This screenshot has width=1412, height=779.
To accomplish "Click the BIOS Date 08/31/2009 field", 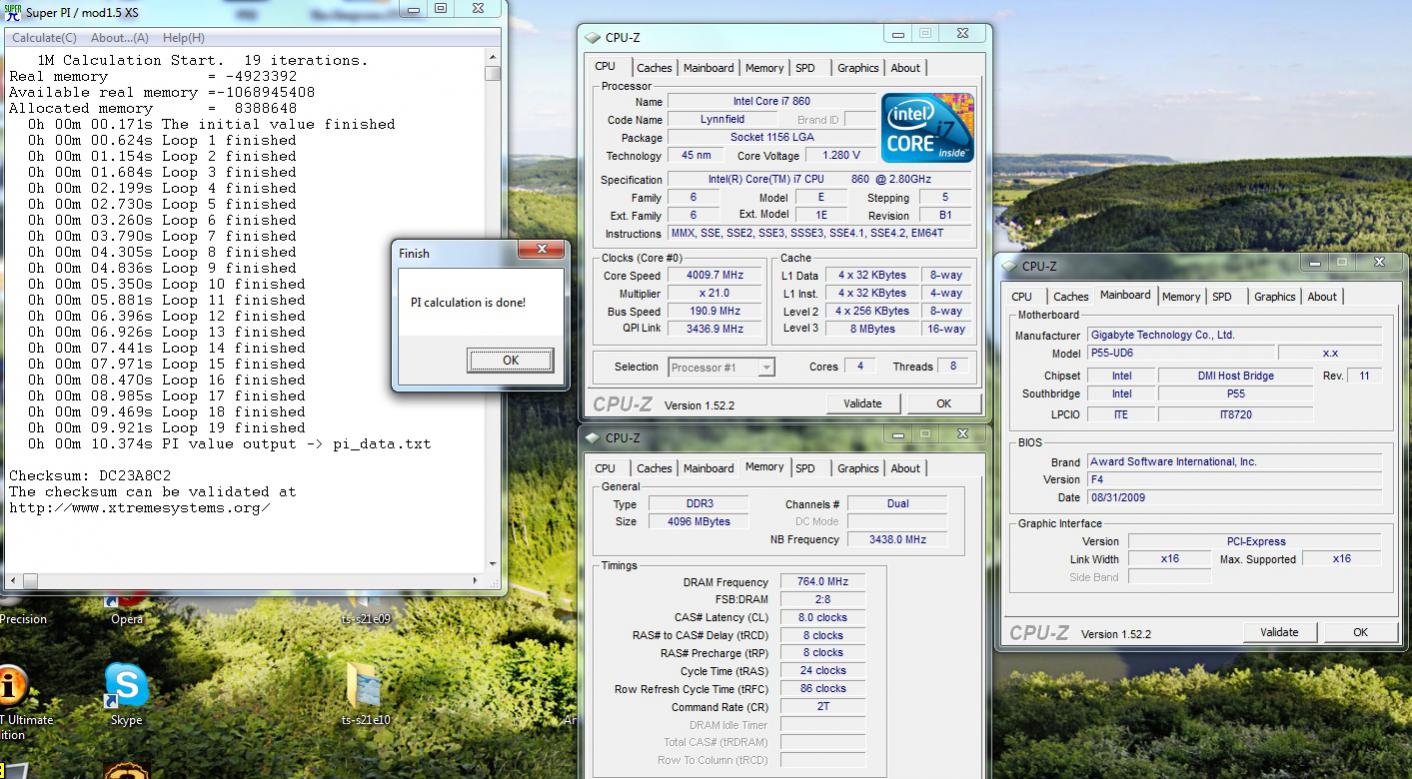I will click(1234, 498).
